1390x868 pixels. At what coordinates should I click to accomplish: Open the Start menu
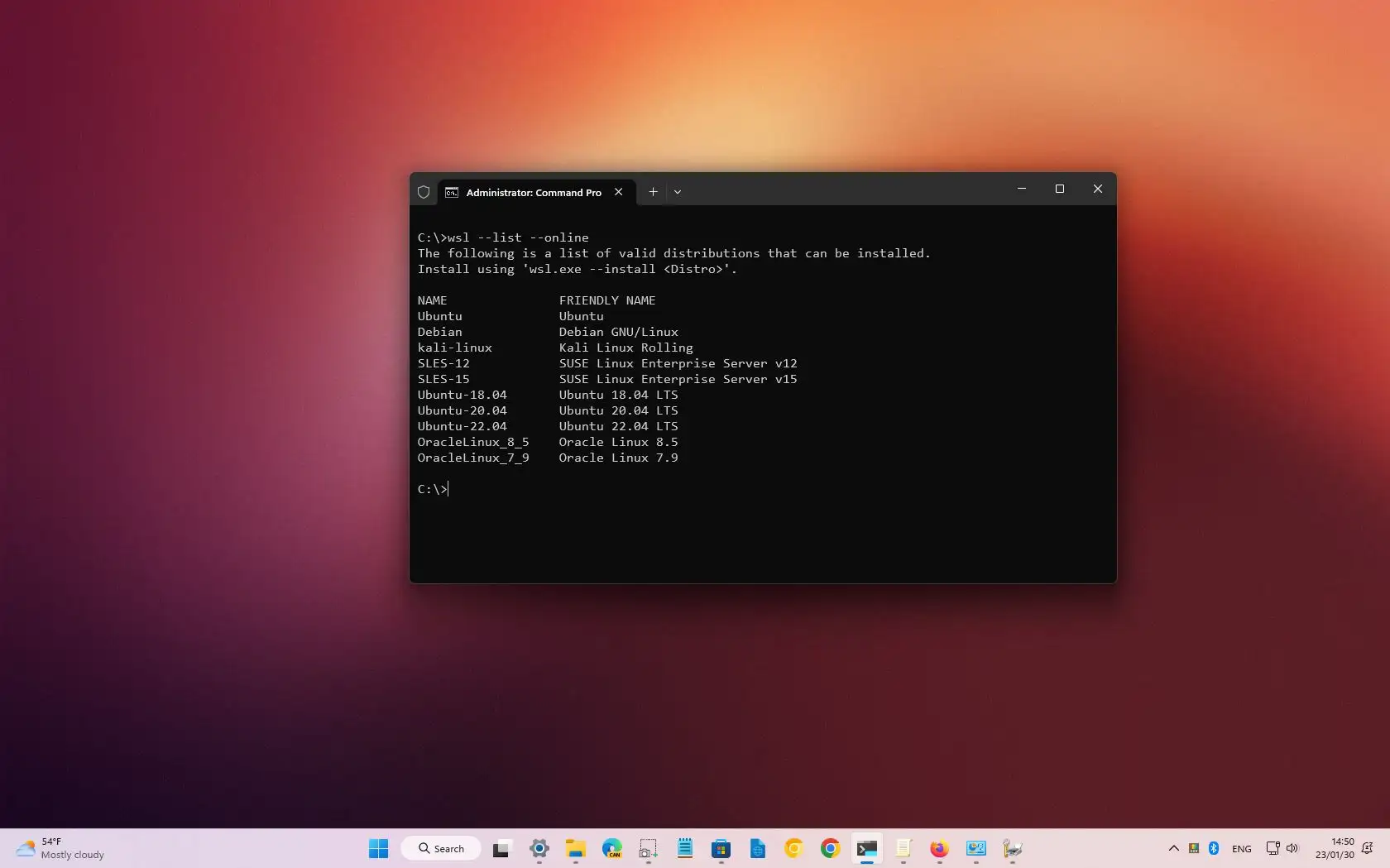click(378, 849)
